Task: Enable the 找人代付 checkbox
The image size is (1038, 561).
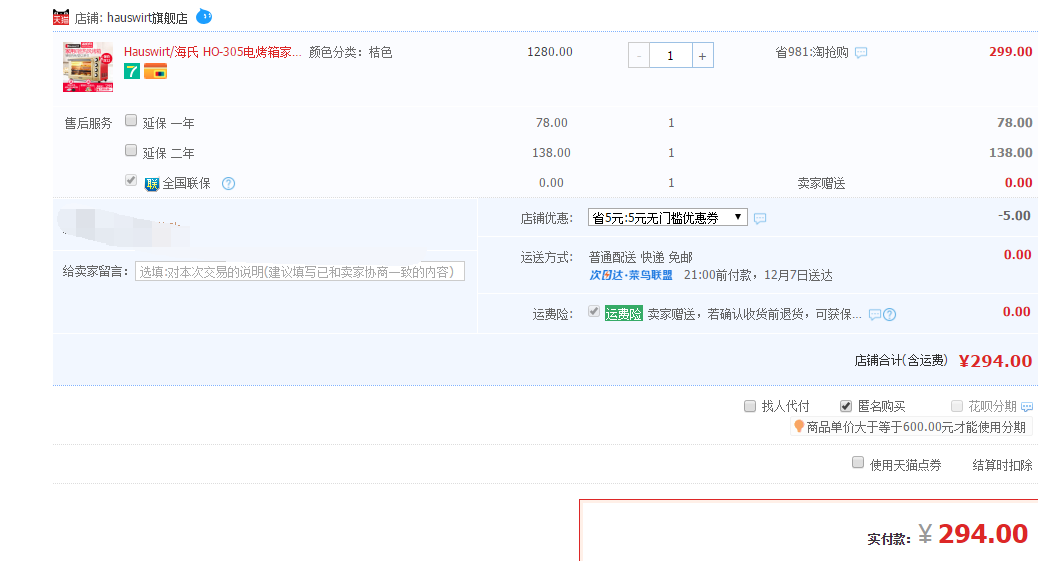Action: point(750,406)
